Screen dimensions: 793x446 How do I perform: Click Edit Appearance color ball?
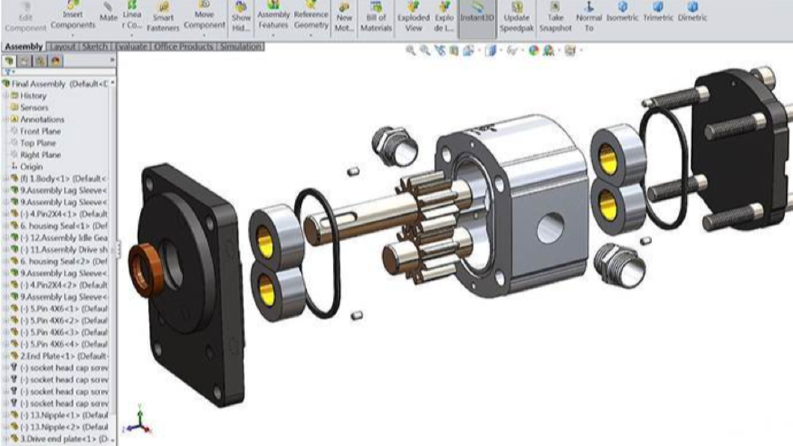point(534,50)
